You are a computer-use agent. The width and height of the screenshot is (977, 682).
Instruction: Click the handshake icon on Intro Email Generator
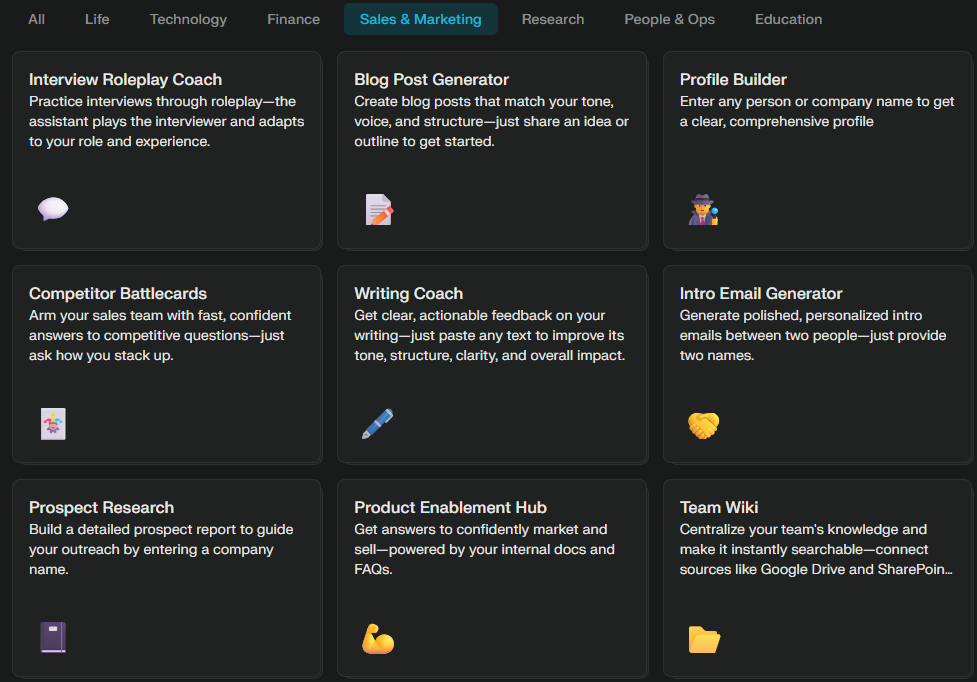(x=703, y=425)
